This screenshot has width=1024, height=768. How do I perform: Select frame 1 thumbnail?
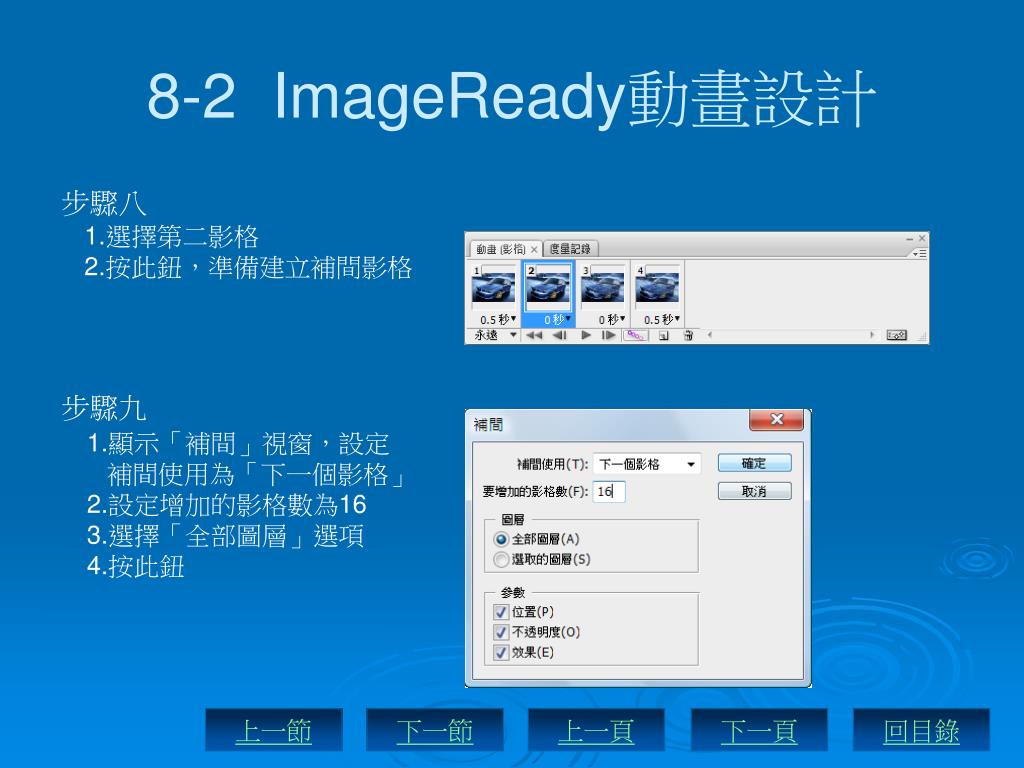tap(493, 287)
